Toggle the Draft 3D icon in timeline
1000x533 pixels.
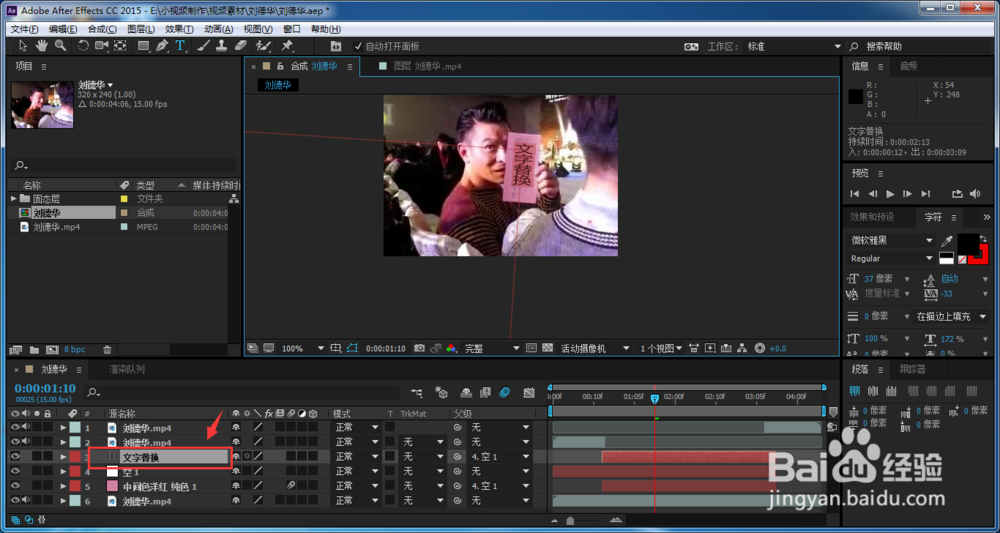pyautogui.click(x=440, y=392)
